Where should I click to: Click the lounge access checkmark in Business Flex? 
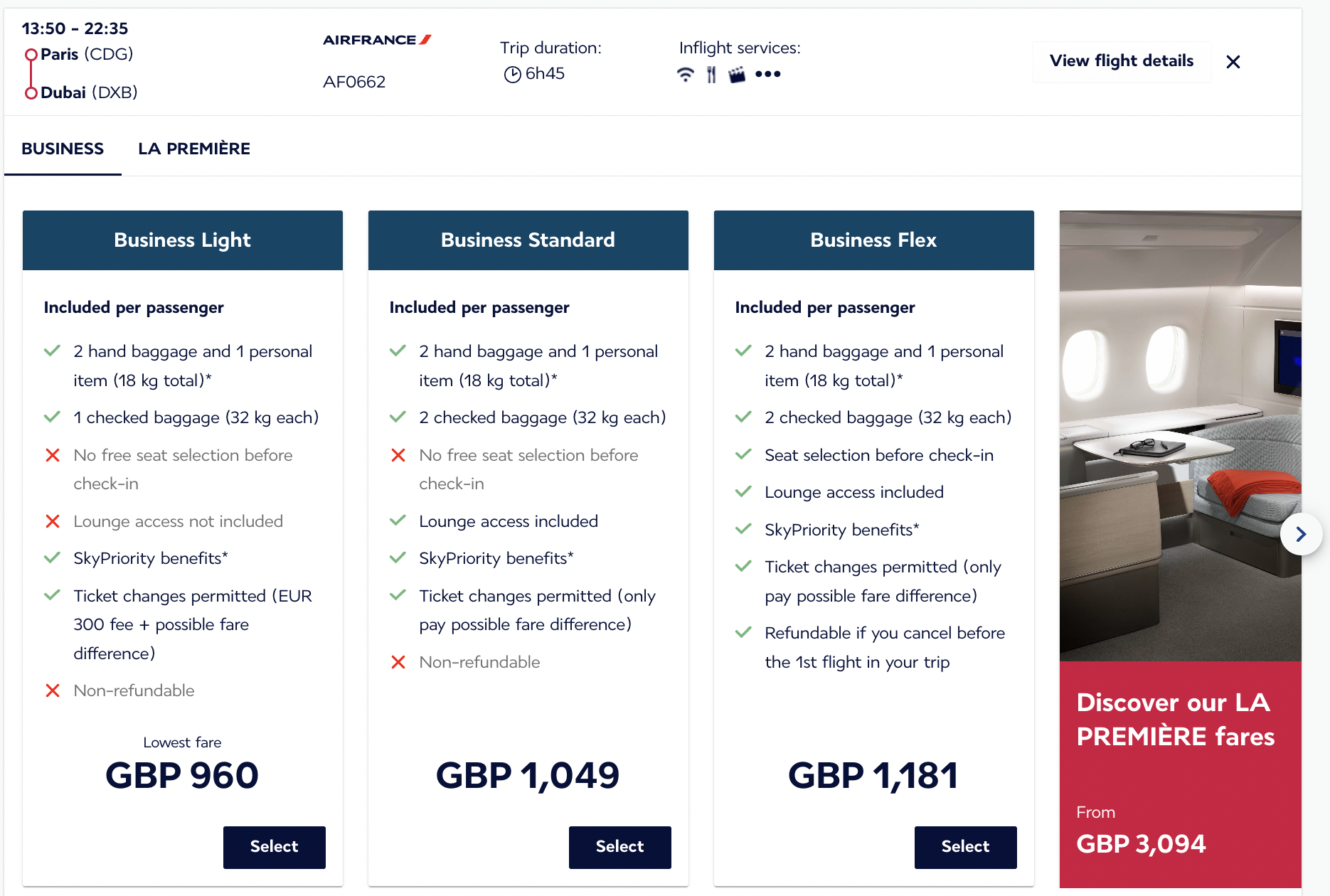pos(744,491)
